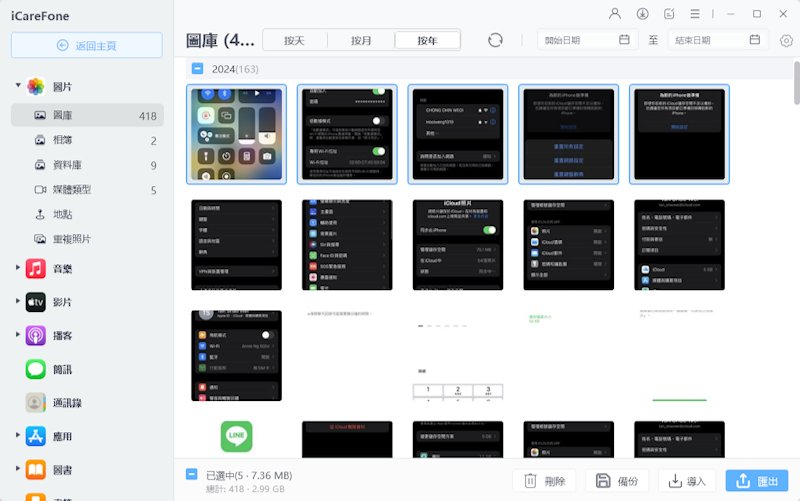Screen dimensions: 800x501
Task: Open the feedback notes icon
Action: [x=669, y=14]
